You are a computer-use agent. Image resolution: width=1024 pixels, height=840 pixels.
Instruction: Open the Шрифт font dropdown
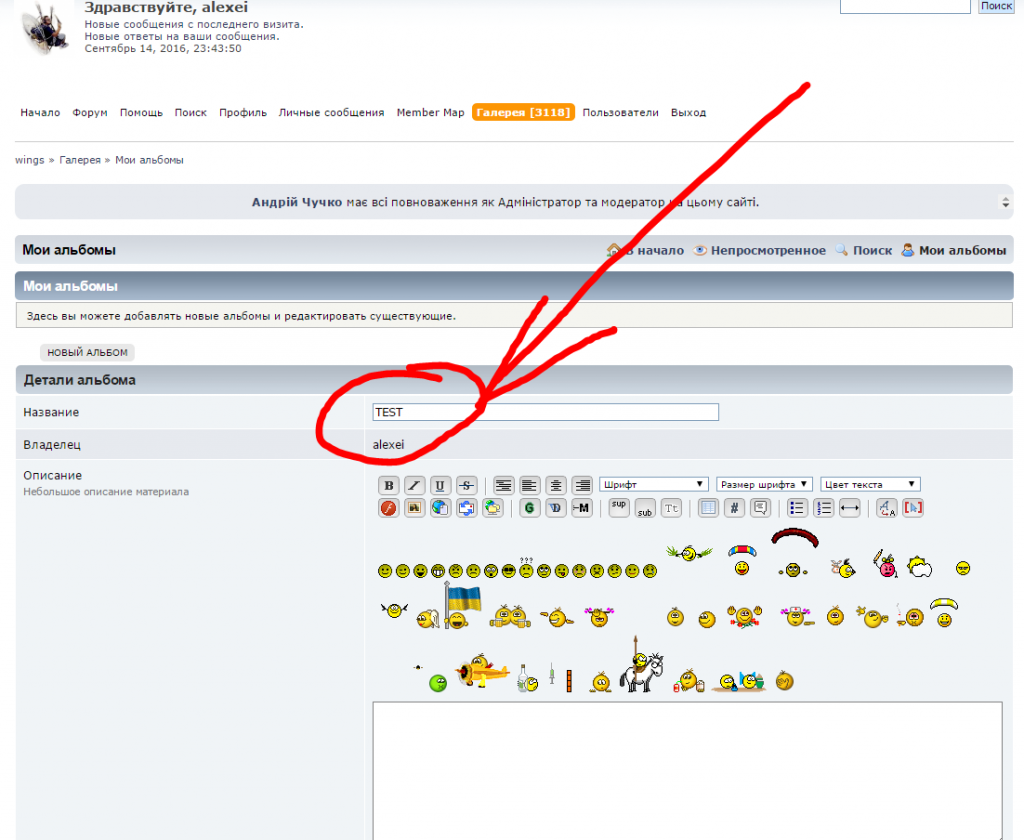[654, 484]
